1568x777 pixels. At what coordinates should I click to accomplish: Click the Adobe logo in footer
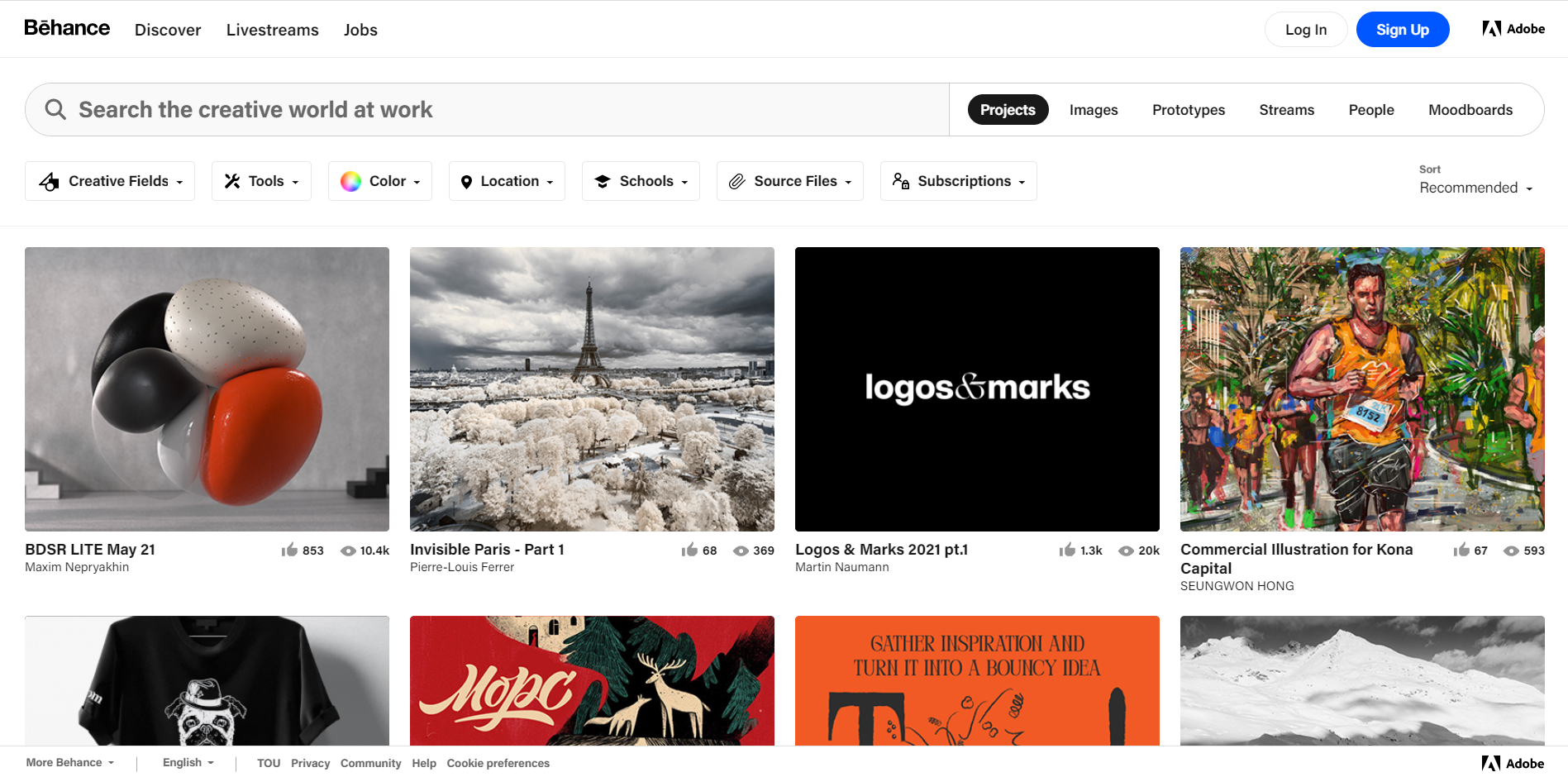click(1513, 763)
